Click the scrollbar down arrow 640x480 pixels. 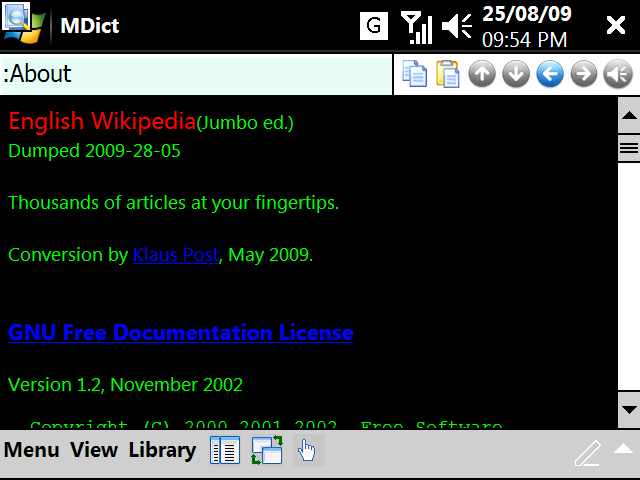tap(629, 410)
